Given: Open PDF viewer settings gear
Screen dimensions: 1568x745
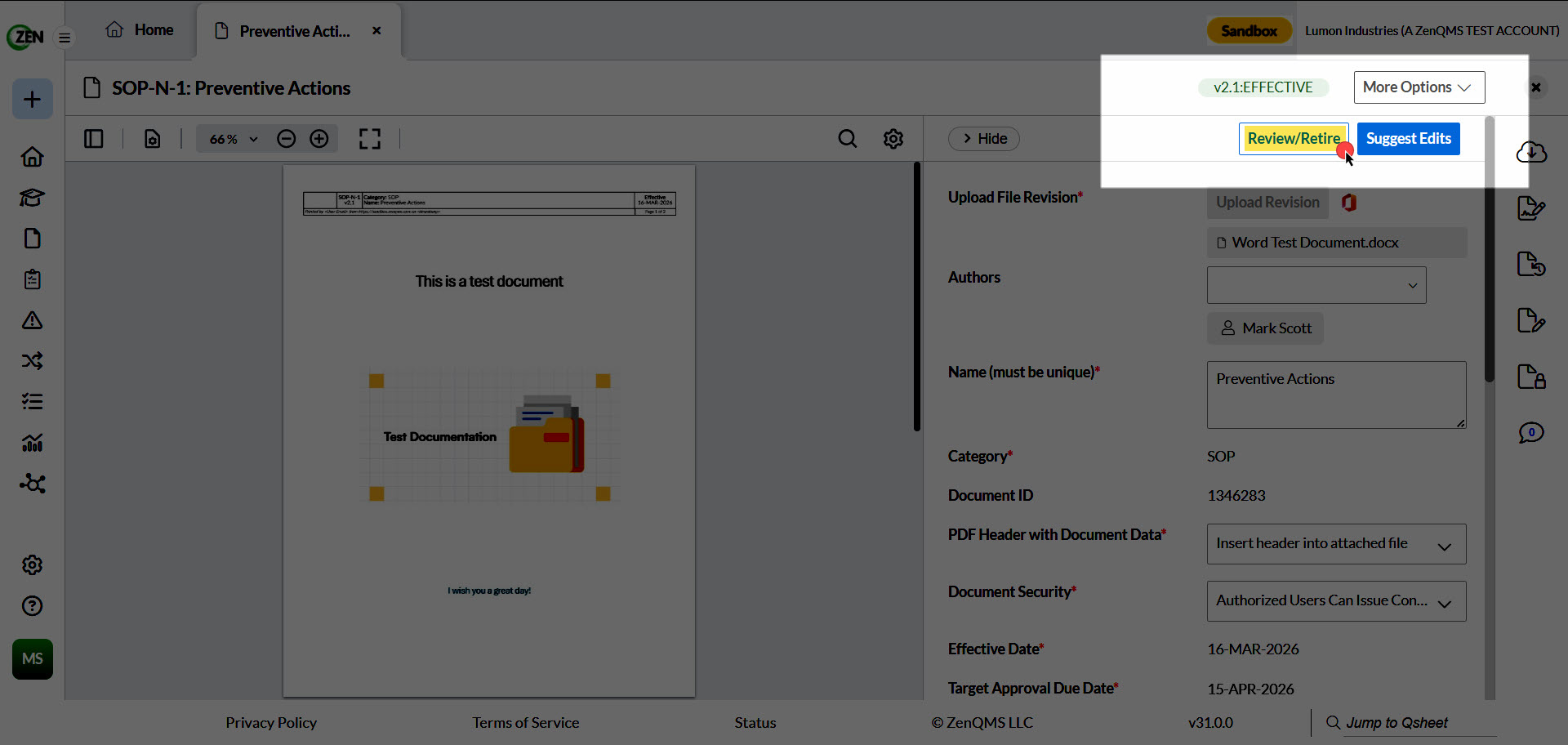Looking at the screenshot, I should [893, 139].
